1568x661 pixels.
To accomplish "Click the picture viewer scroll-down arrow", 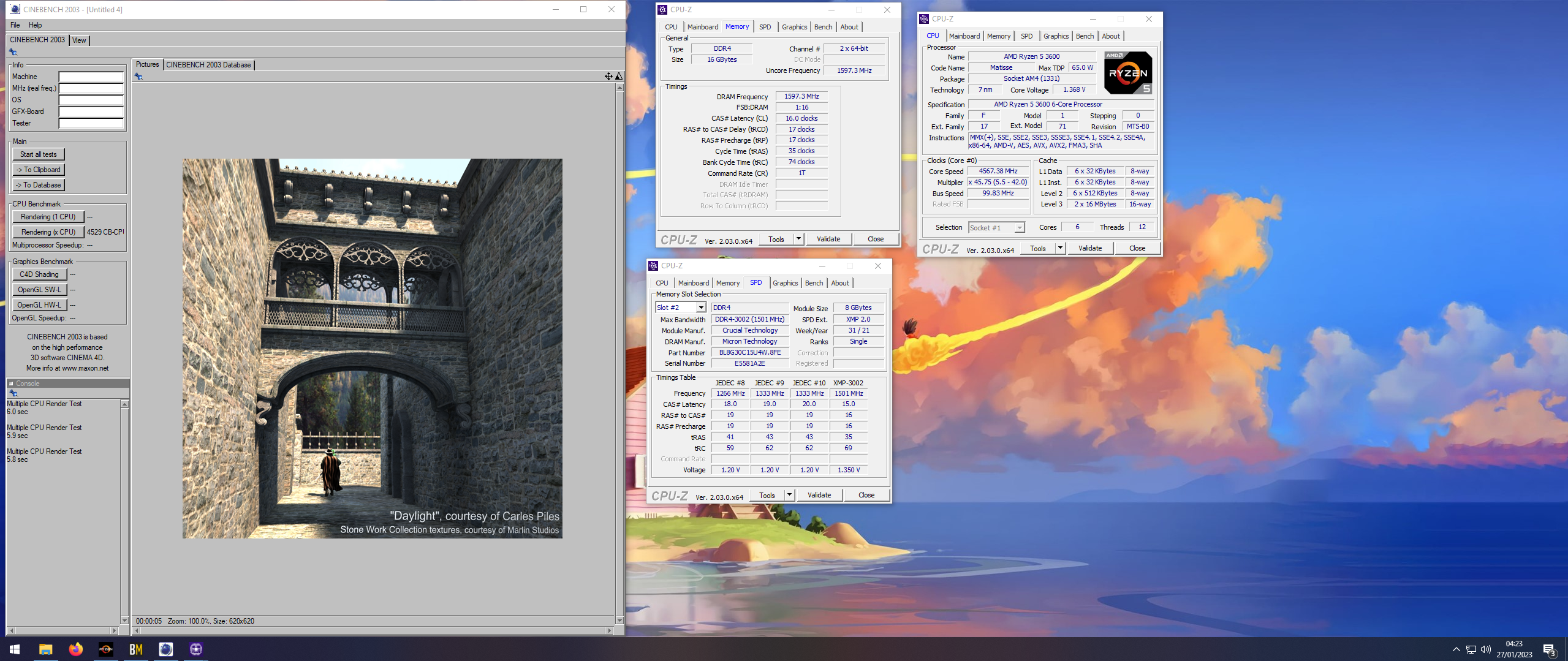I will [x=619, y=621].
